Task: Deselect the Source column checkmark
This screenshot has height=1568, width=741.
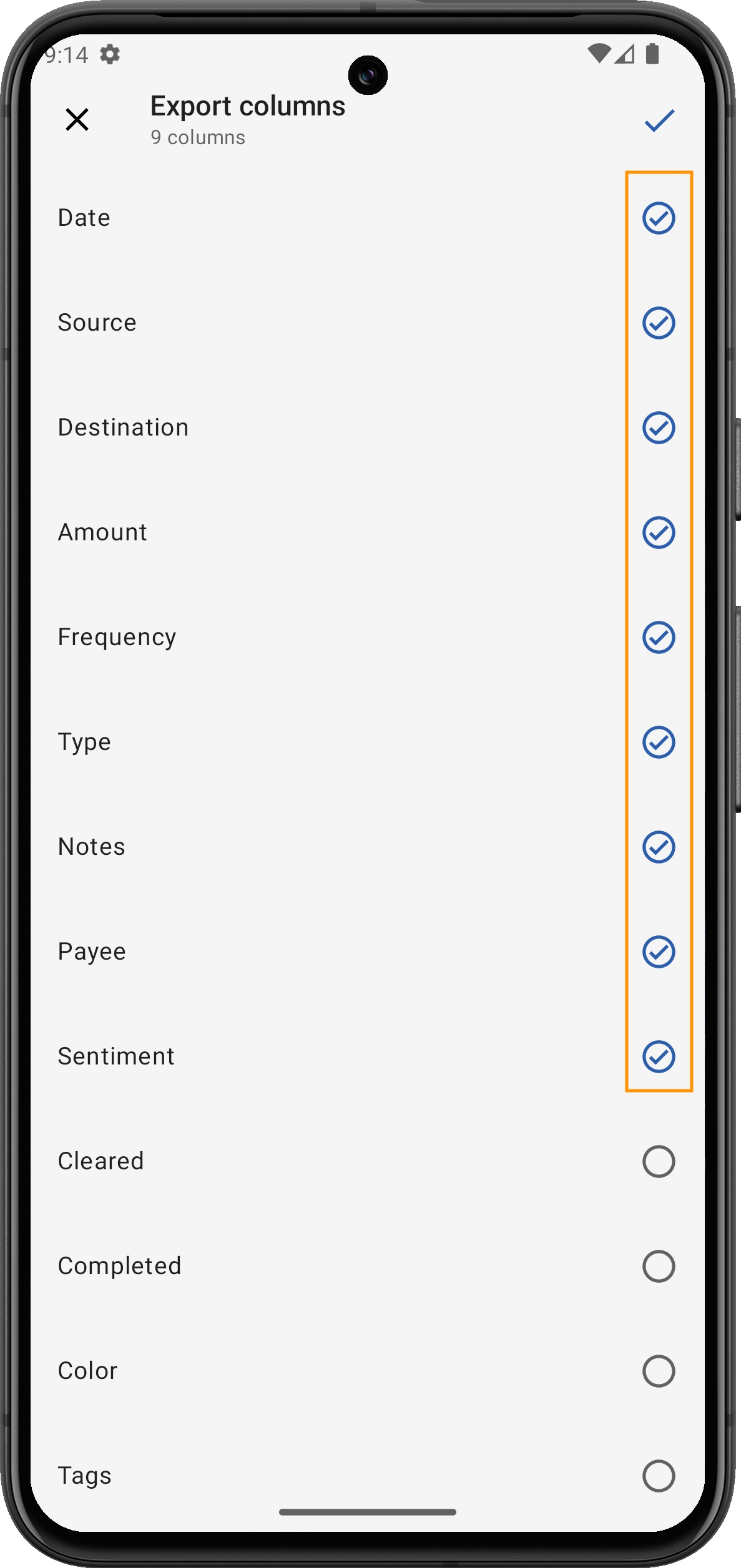Action: (x=659, y=323)
